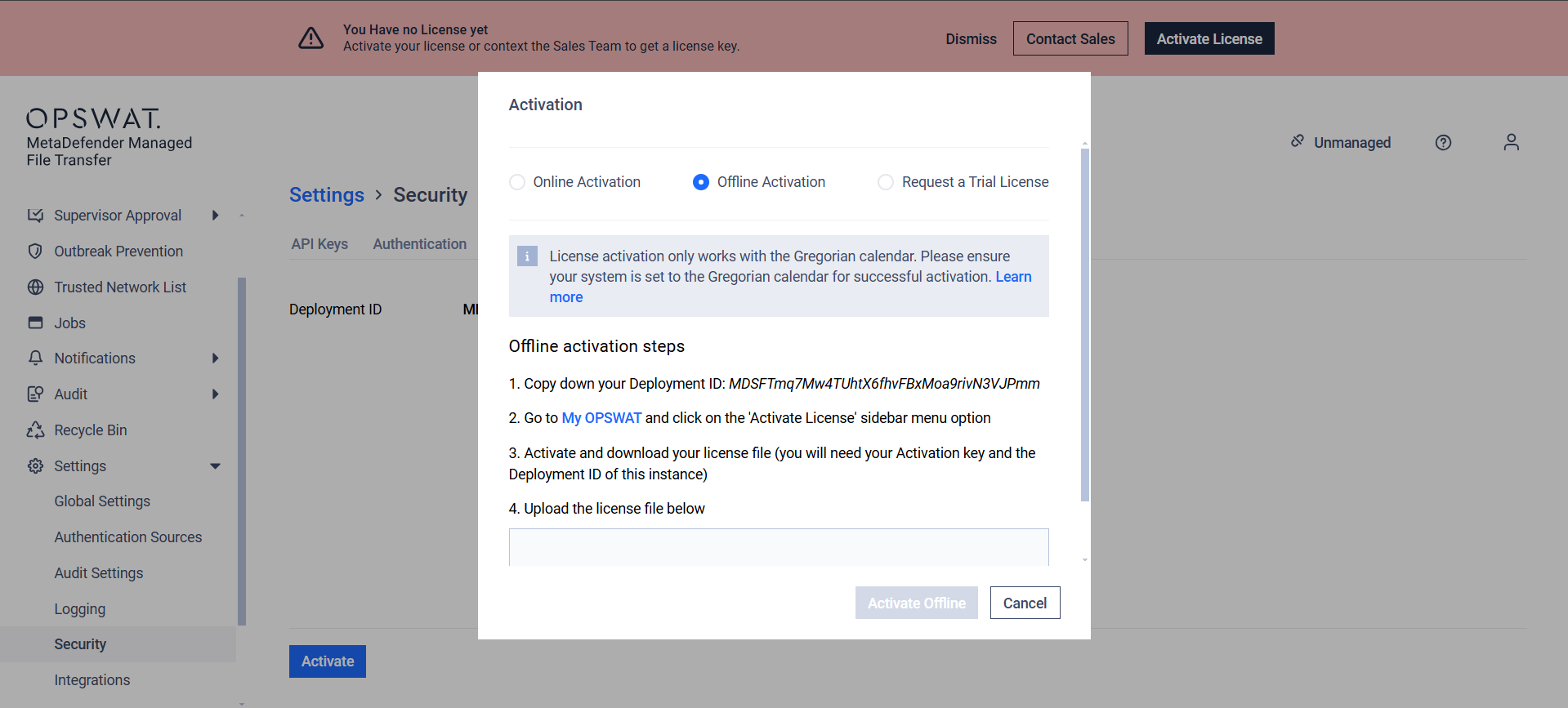Image resolution: width=1568 pixels, height=708 pixels.
Task: Click the sidebar vertical scrollbar
Action: tap(242, 452)
